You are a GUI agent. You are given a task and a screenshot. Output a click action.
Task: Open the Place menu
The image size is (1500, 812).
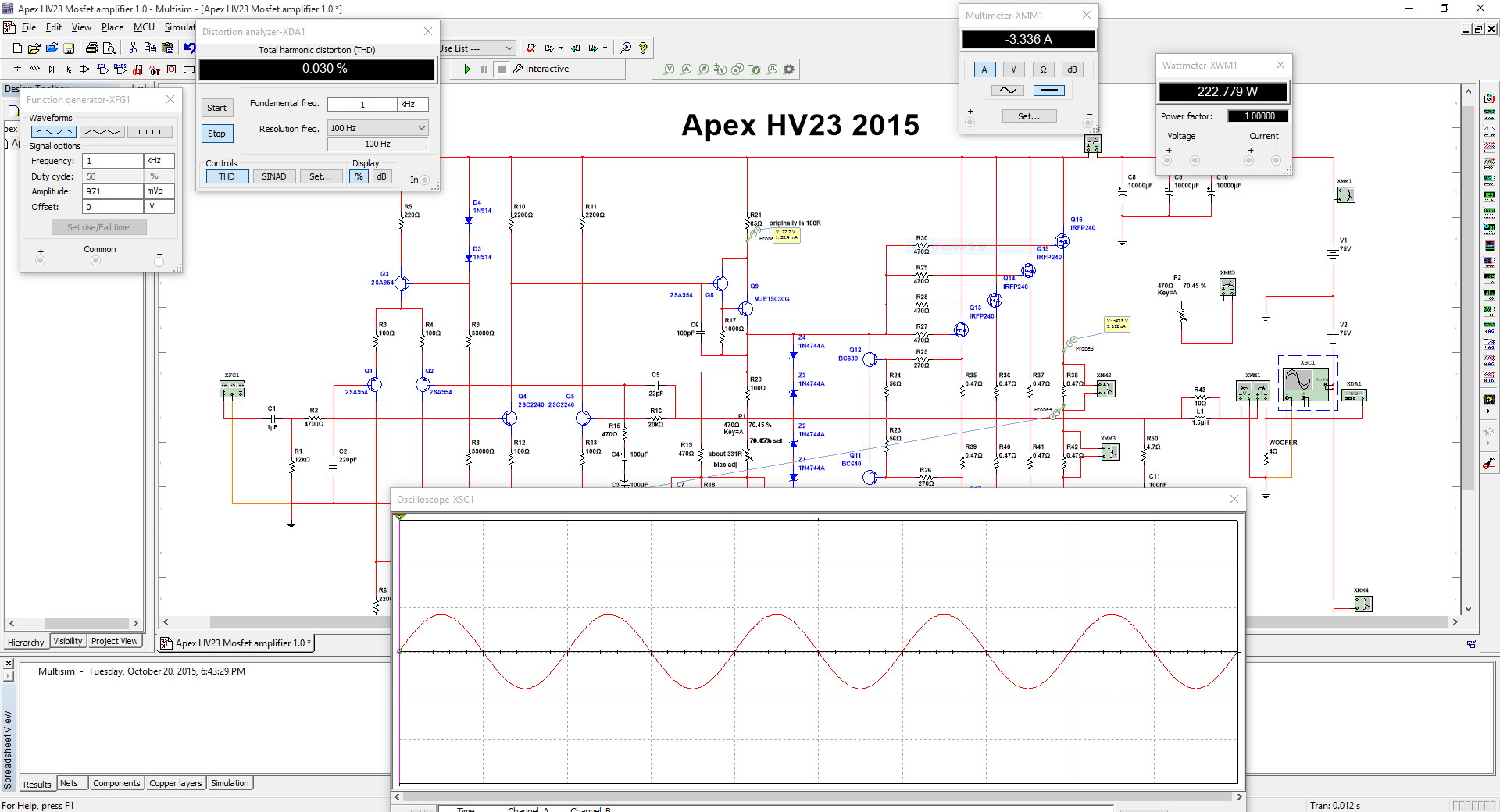point(112,27)
